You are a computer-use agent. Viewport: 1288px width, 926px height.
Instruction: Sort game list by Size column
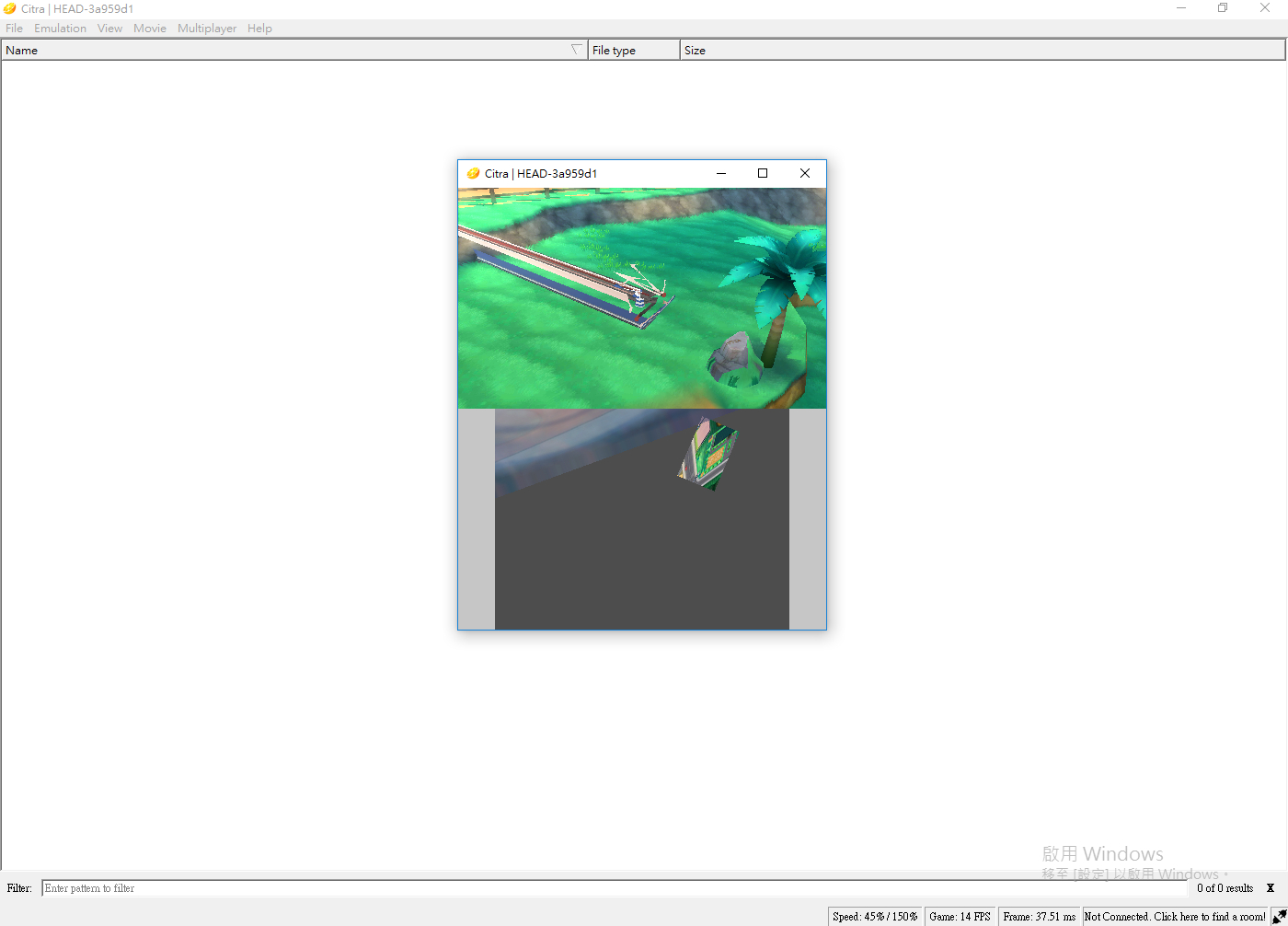point(983,50)
